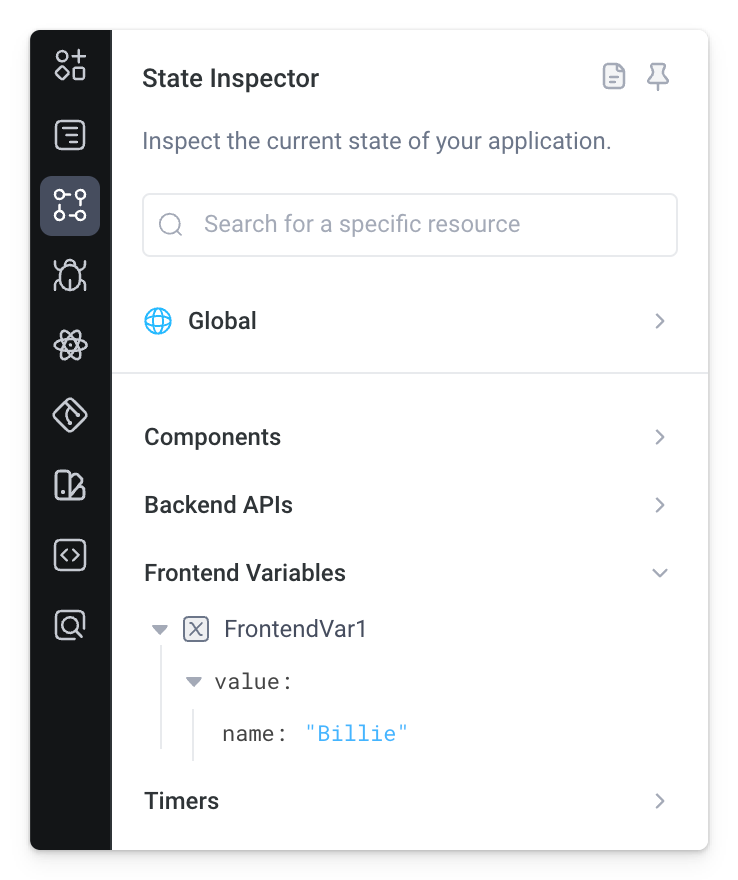Viewport: 738px width, 880px height.
Task: Click the diamond pen sidebar icon
Action: 69,415
